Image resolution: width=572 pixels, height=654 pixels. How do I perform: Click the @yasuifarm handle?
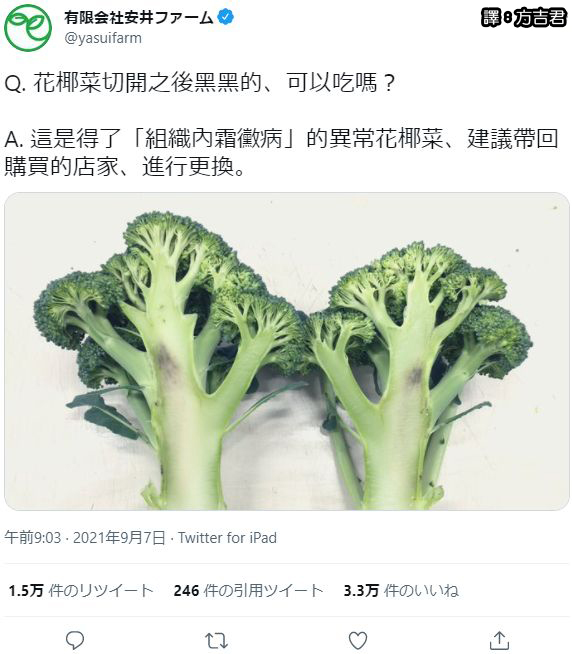point(103,38)
